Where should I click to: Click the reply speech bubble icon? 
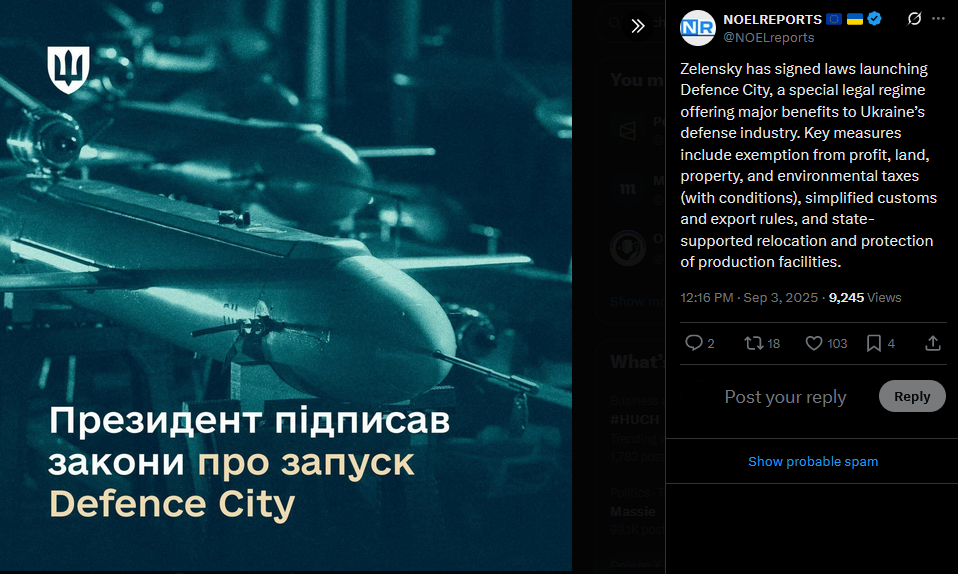pos(693,343)
